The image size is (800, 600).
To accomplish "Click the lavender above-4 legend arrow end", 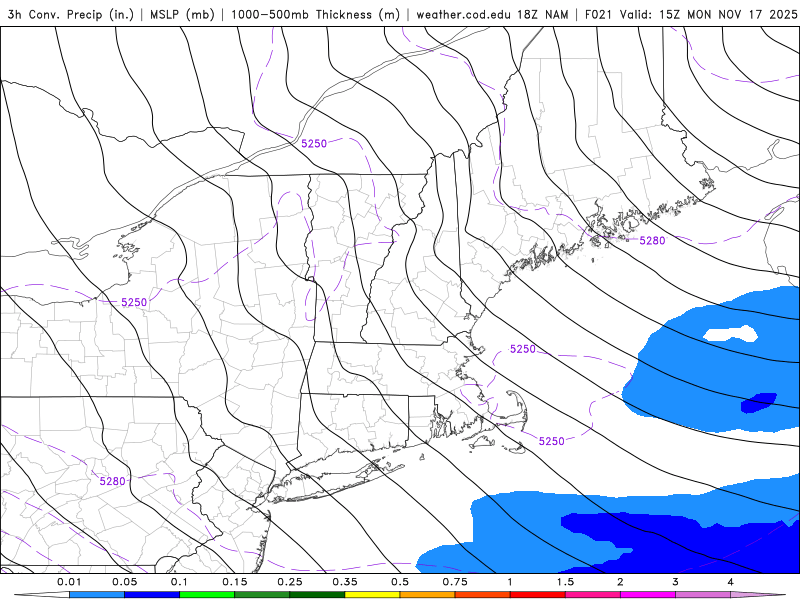I will click(x=758, y=595).
